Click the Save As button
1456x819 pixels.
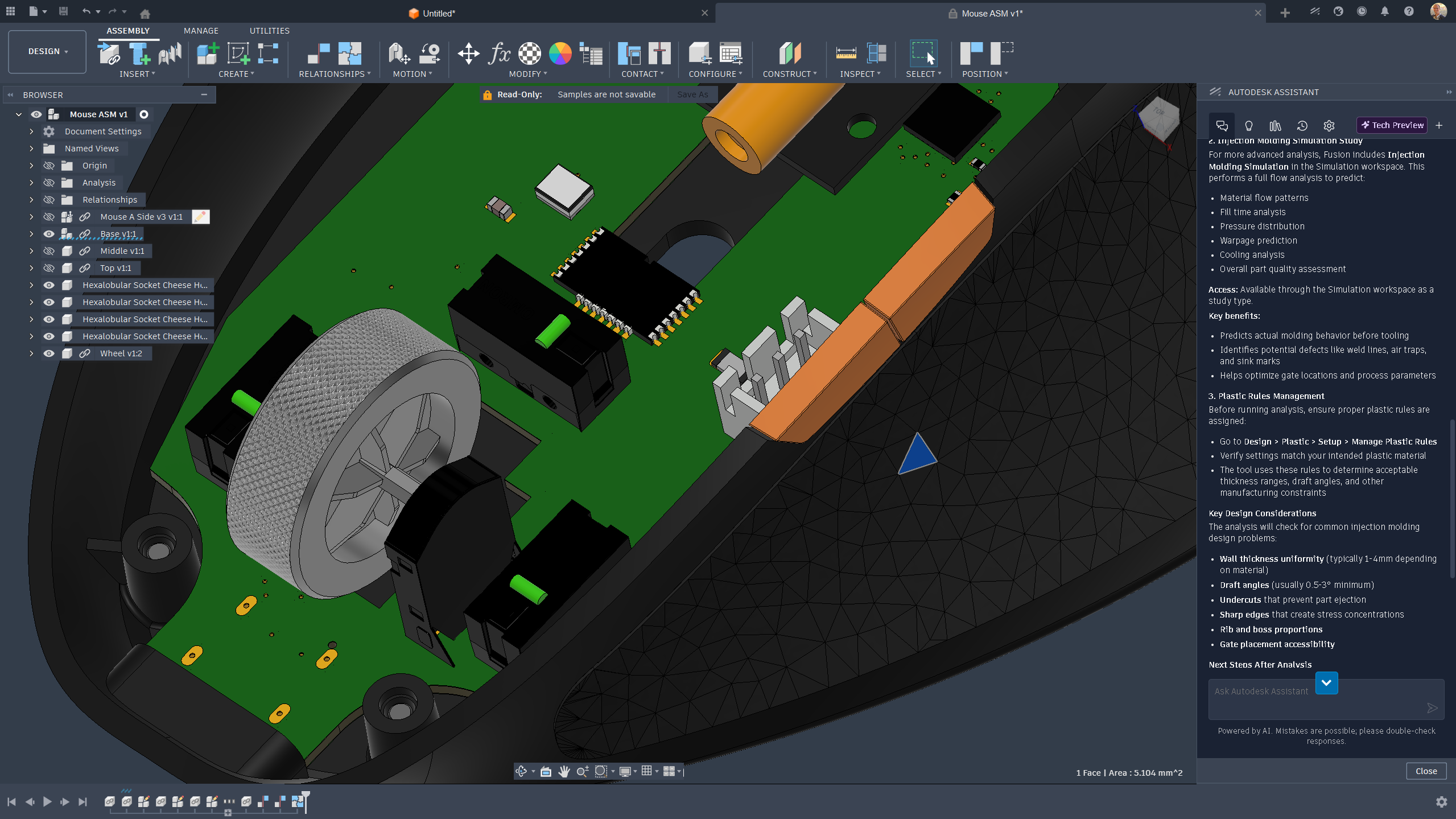(692, 94)
